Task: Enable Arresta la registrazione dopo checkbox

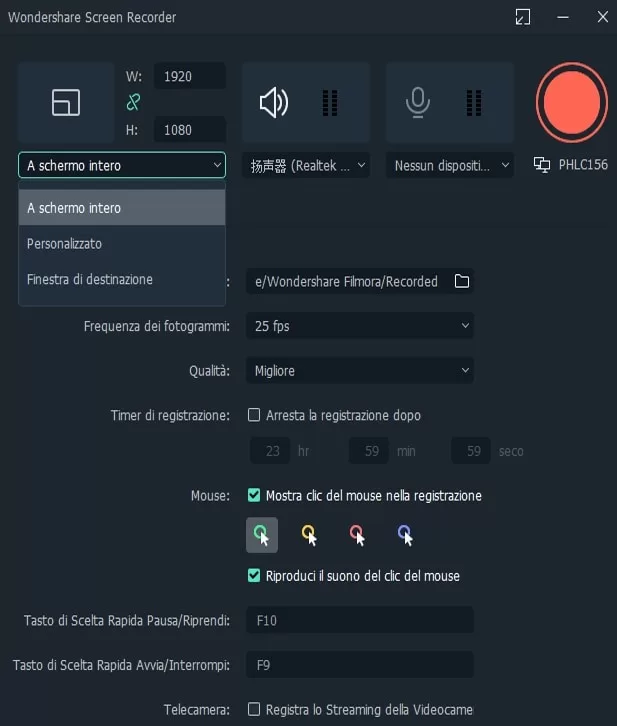Action: pyautogui.click(x=254, y=415)
